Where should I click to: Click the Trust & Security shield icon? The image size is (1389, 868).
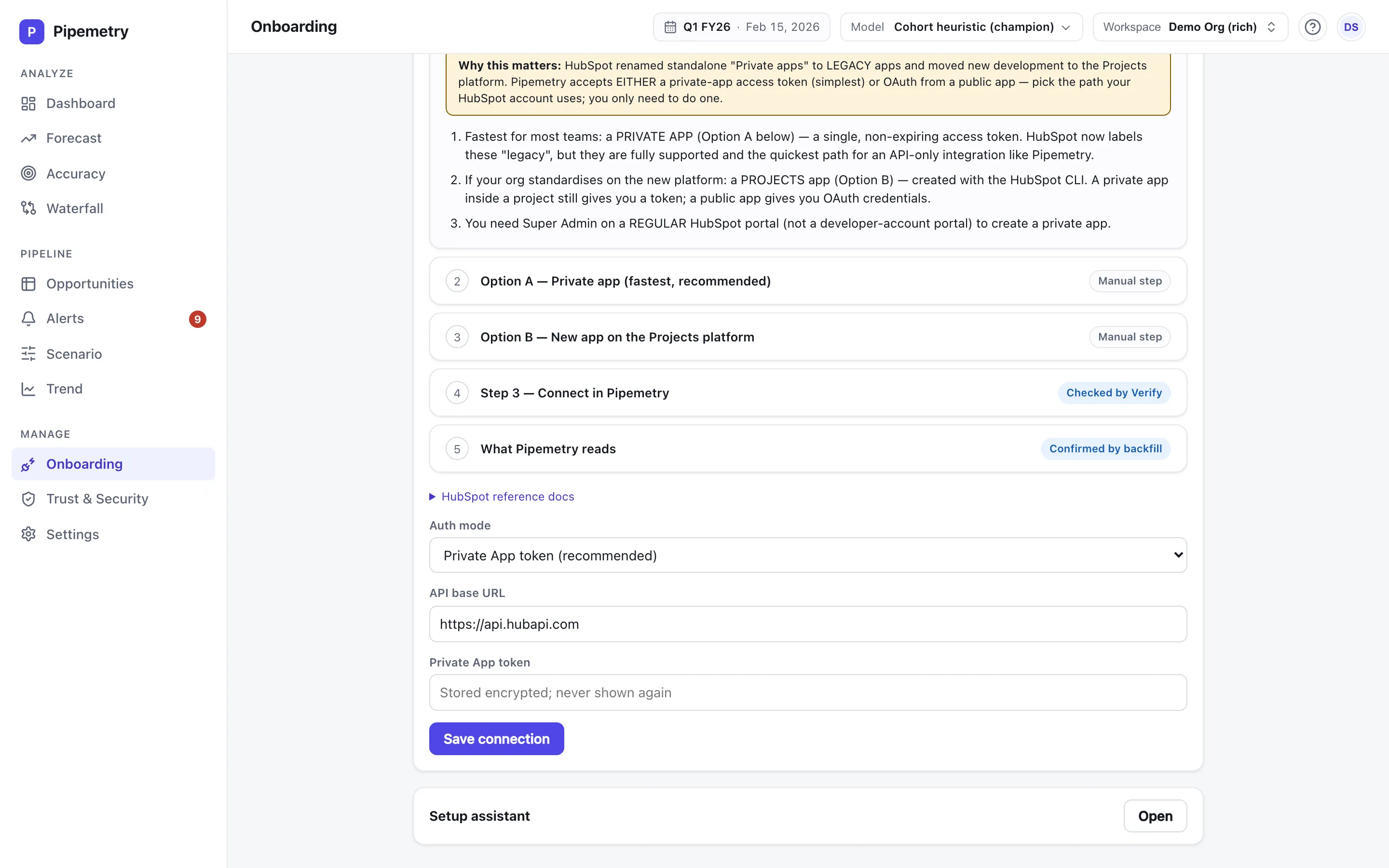tap(28, 499)
